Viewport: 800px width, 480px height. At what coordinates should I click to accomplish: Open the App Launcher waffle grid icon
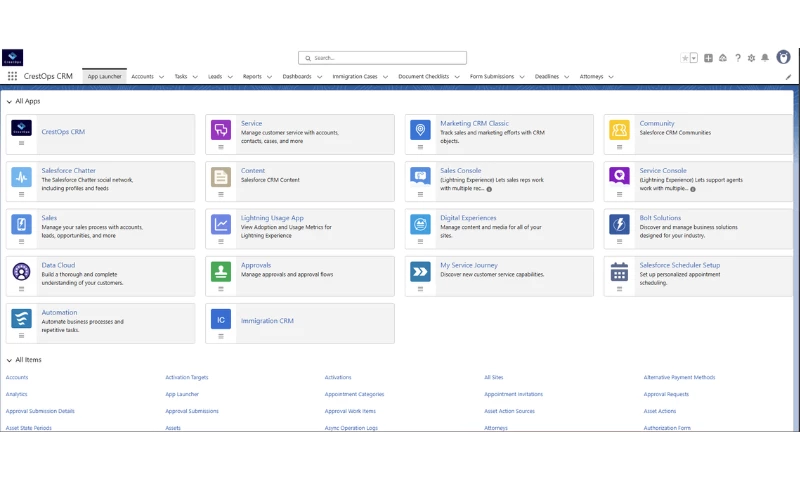pos(12,76)
